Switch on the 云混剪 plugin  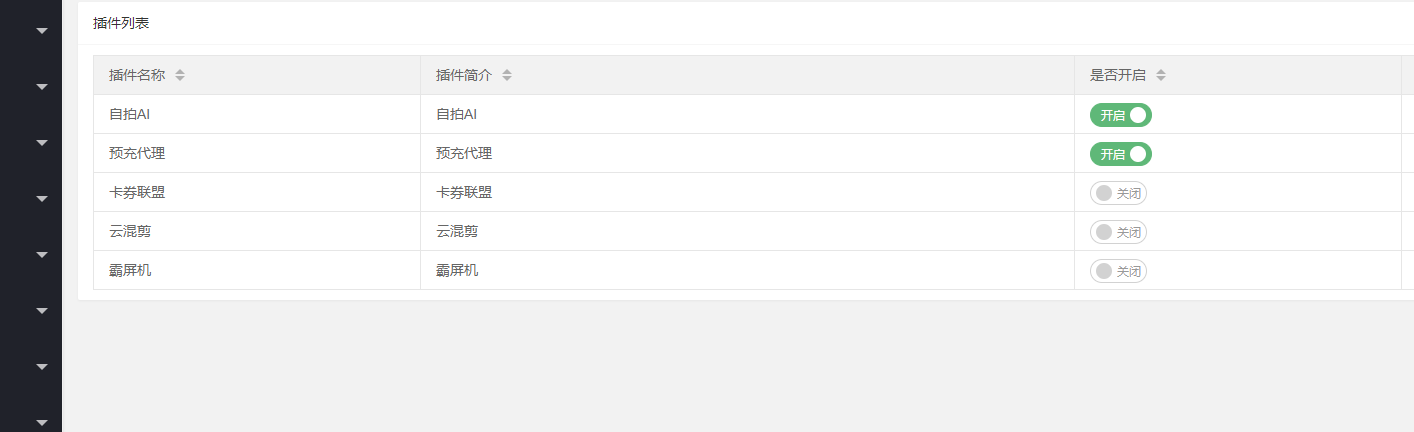1118,232
